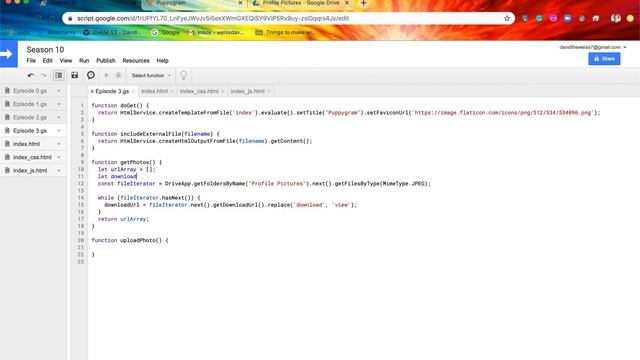Click 'urlArray' in the return statement
Viewport: 640px width, 360px height.
tap(133, 219)
